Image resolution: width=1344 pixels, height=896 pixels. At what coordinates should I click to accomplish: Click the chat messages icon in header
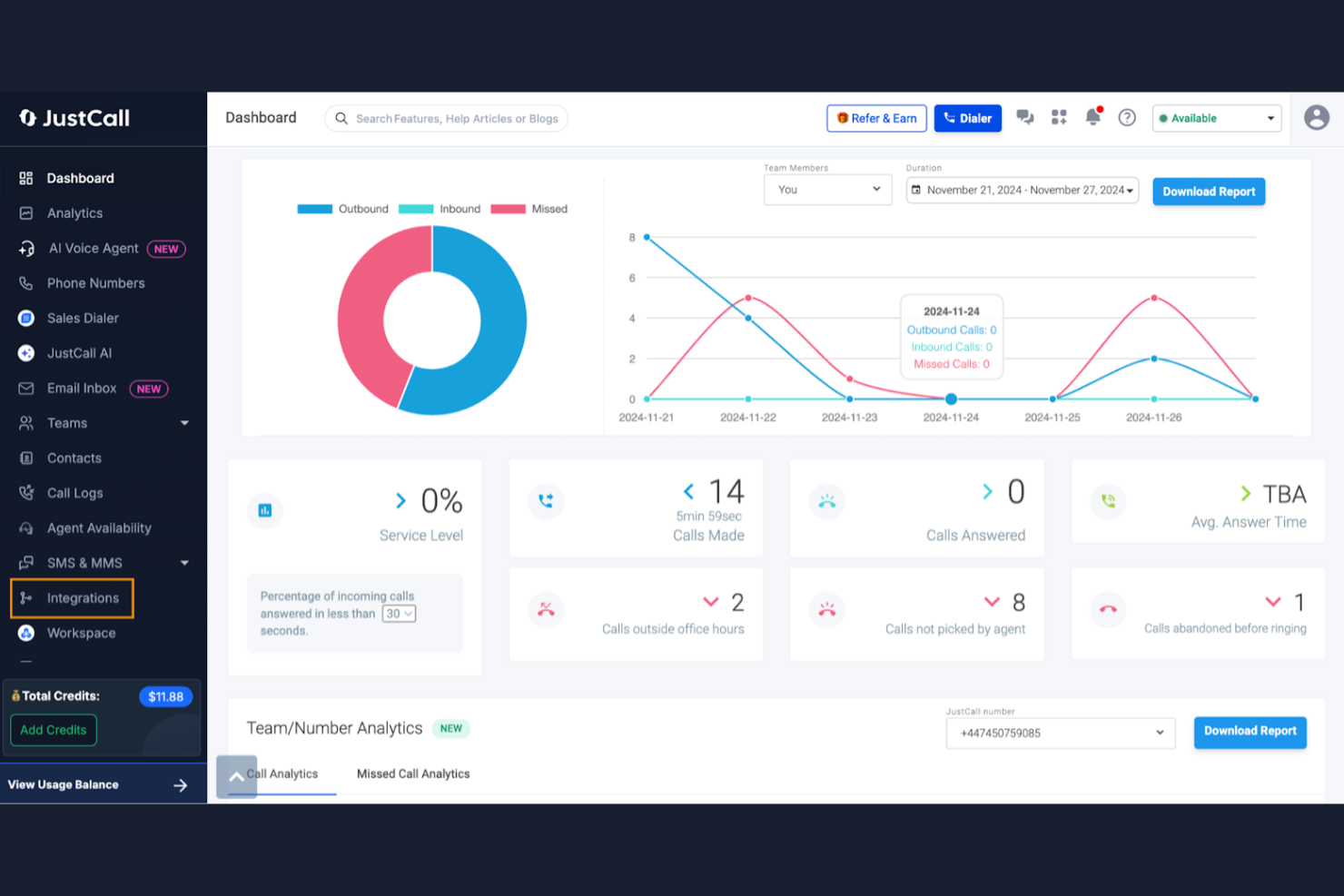click(x=1025, y=118)
